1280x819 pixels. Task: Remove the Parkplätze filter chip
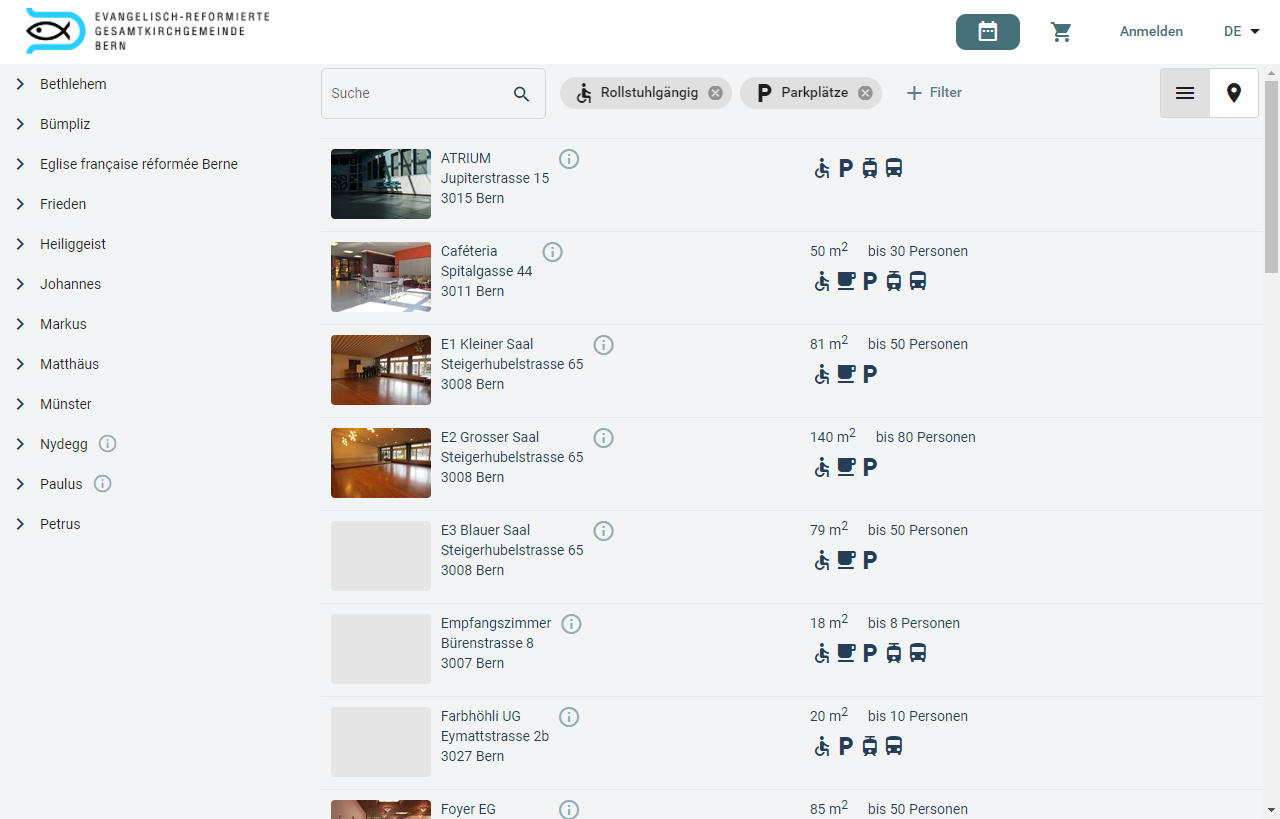click(865, 93)
